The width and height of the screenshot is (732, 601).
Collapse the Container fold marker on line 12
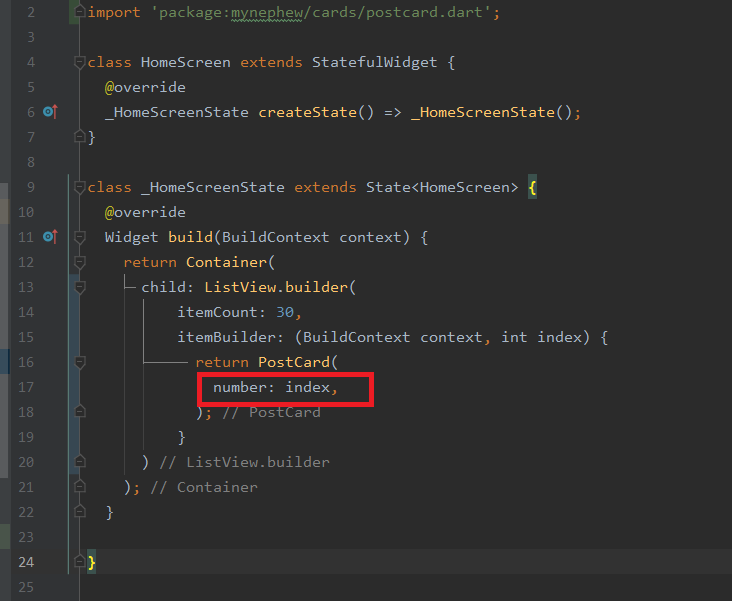click(x=80, y=262)
